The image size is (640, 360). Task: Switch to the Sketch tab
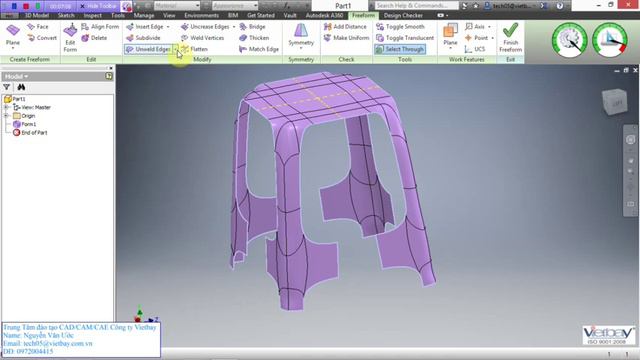click(66, 16)
